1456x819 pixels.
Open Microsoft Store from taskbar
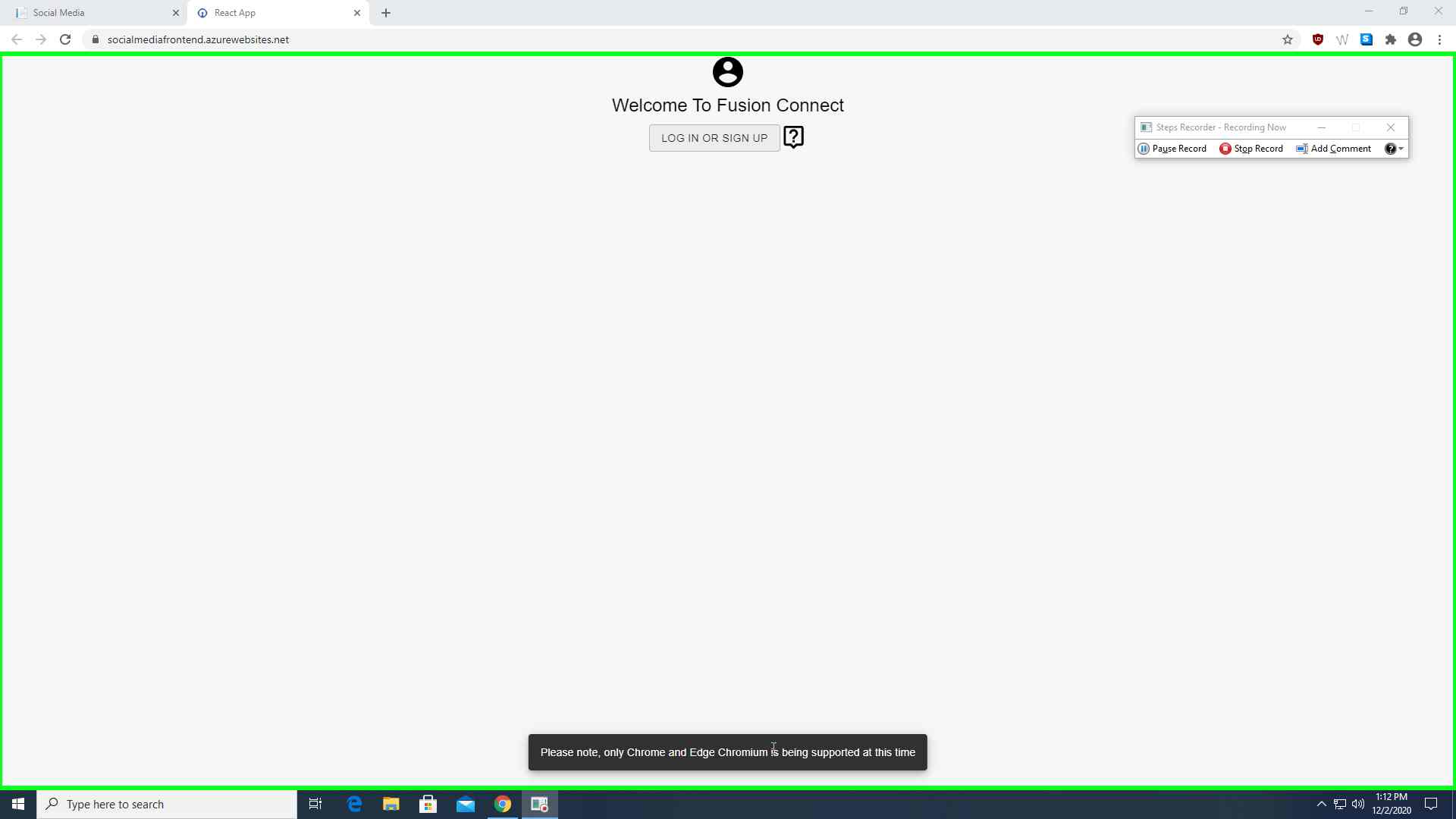click(428, 804)
